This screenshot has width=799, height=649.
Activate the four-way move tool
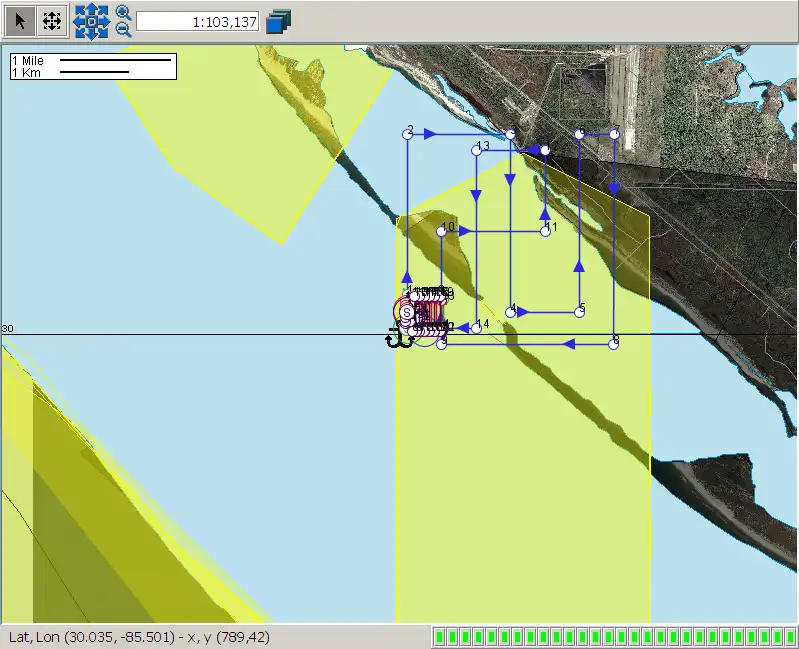click(52, 21)
